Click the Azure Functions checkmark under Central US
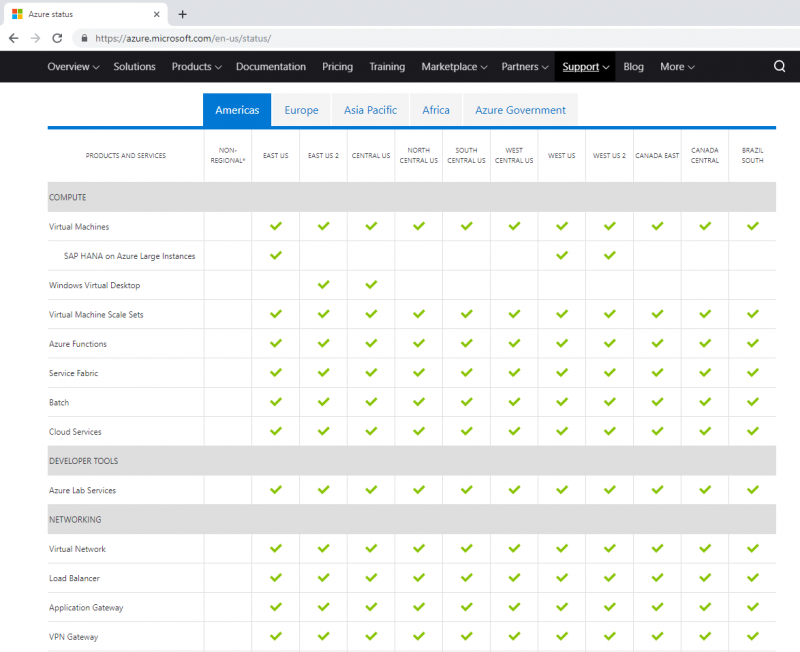800x652 pixels. tap(371, 344)
